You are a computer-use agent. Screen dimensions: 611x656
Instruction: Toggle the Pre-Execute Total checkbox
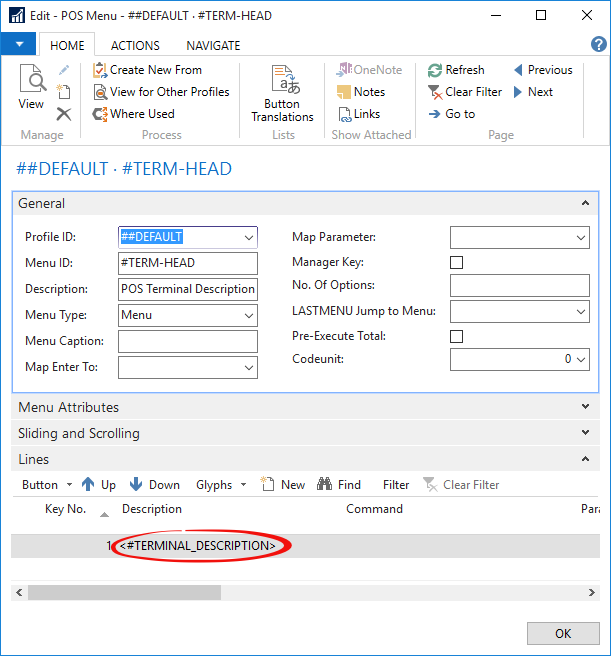[x=457, y=337]
